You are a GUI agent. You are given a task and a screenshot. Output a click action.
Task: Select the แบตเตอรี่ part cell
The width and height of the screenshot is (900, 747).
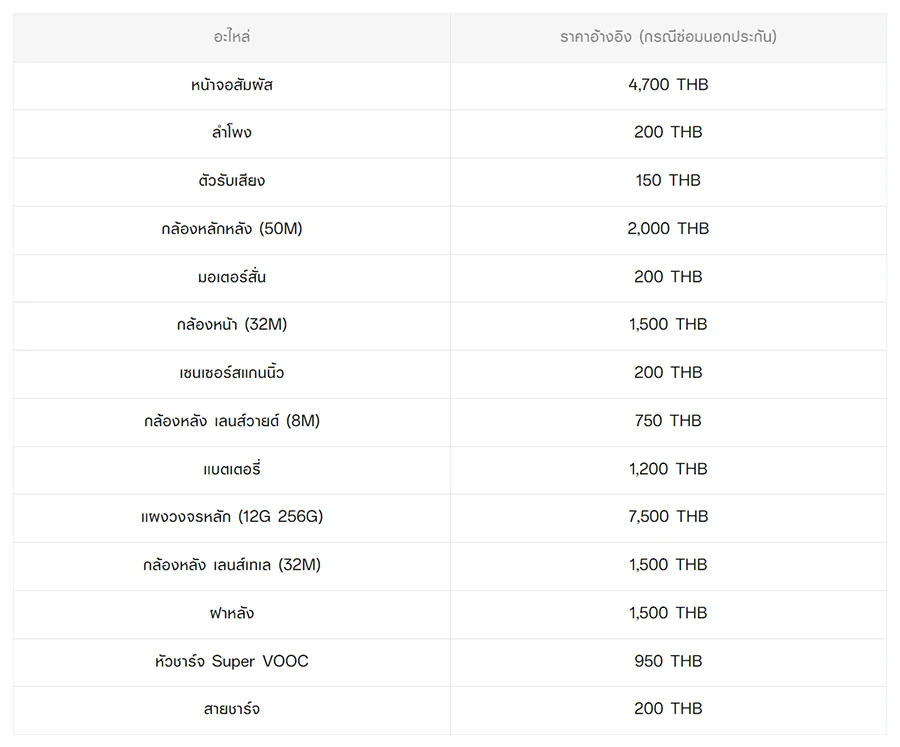232,469
